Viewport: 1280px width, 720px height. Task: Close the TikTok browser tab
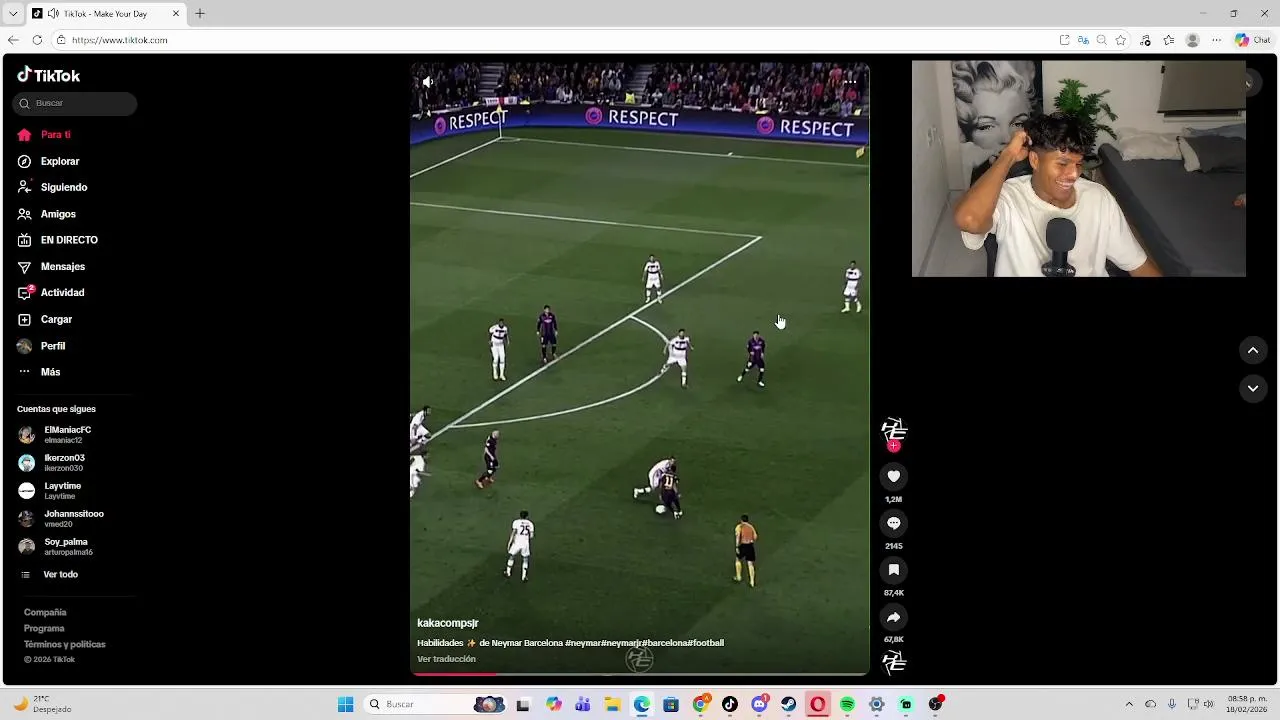176,14
